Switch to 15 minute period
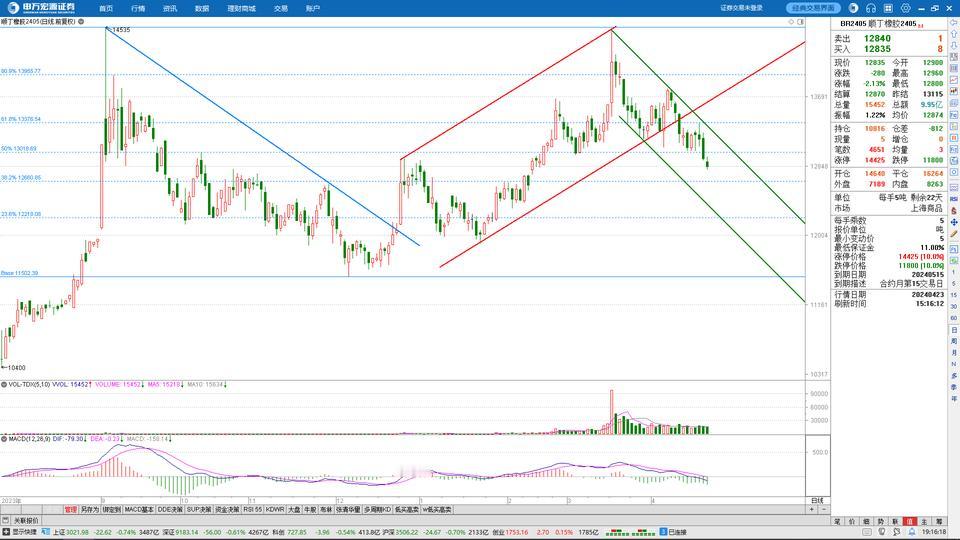 pos(954,295)
